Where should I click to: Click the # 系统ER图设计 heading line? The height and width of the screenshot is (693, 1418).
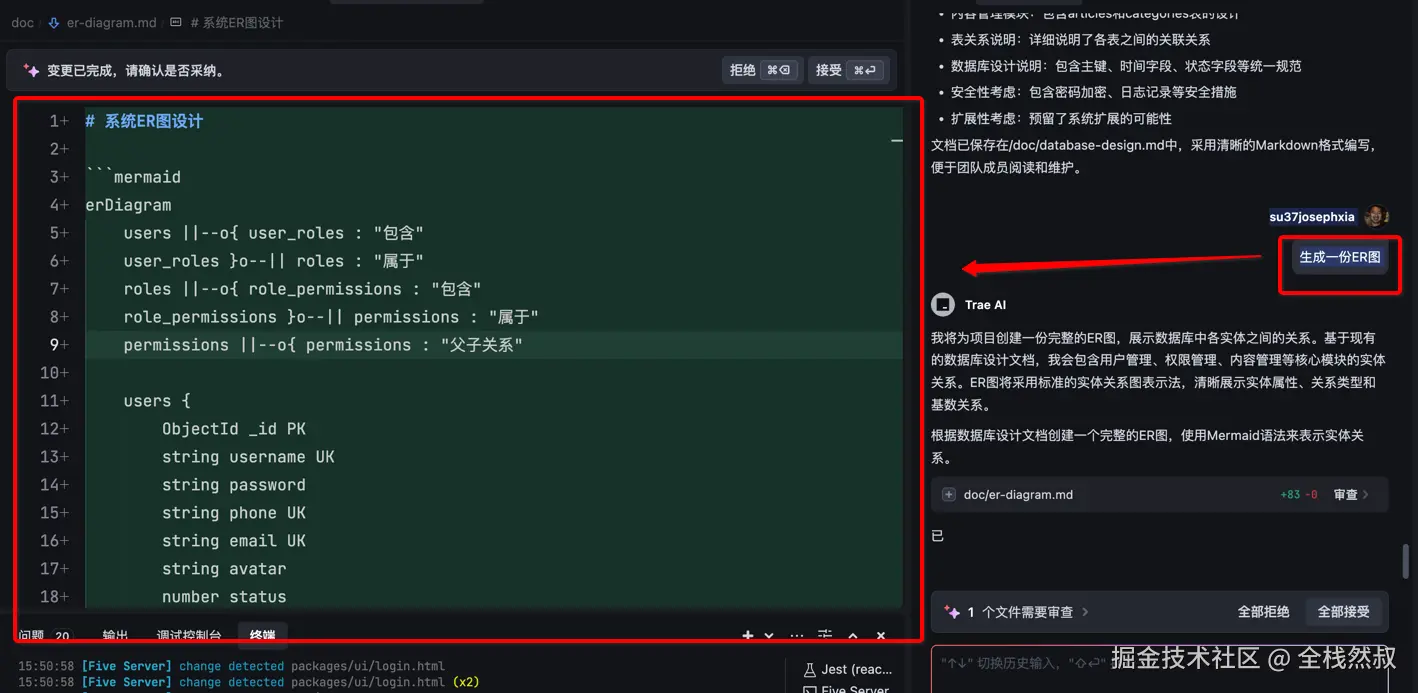(x=144, y=121)
